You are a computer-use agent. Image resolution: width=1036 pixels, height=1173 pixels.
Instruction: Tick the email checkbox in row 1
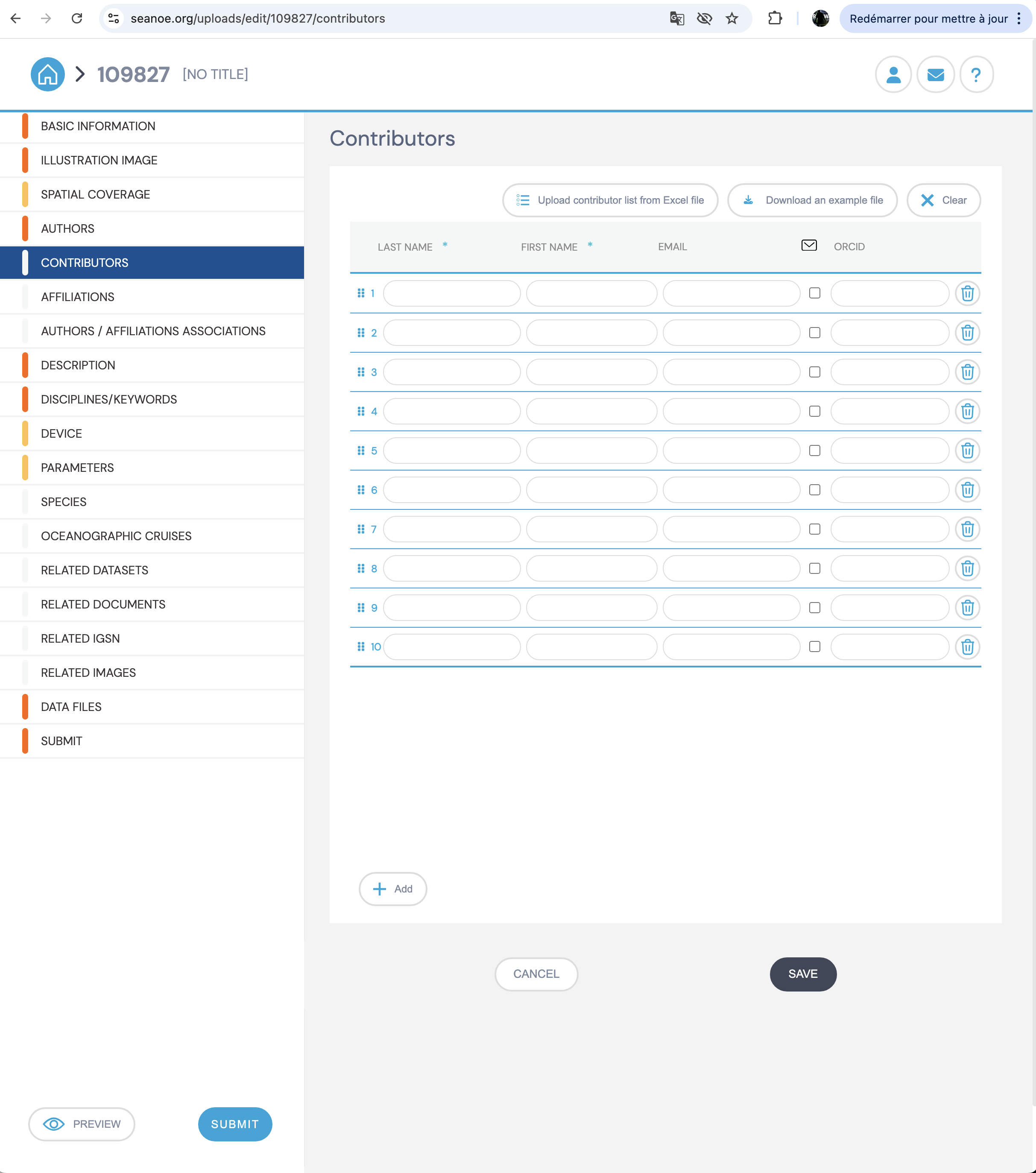tap(814, 293)
